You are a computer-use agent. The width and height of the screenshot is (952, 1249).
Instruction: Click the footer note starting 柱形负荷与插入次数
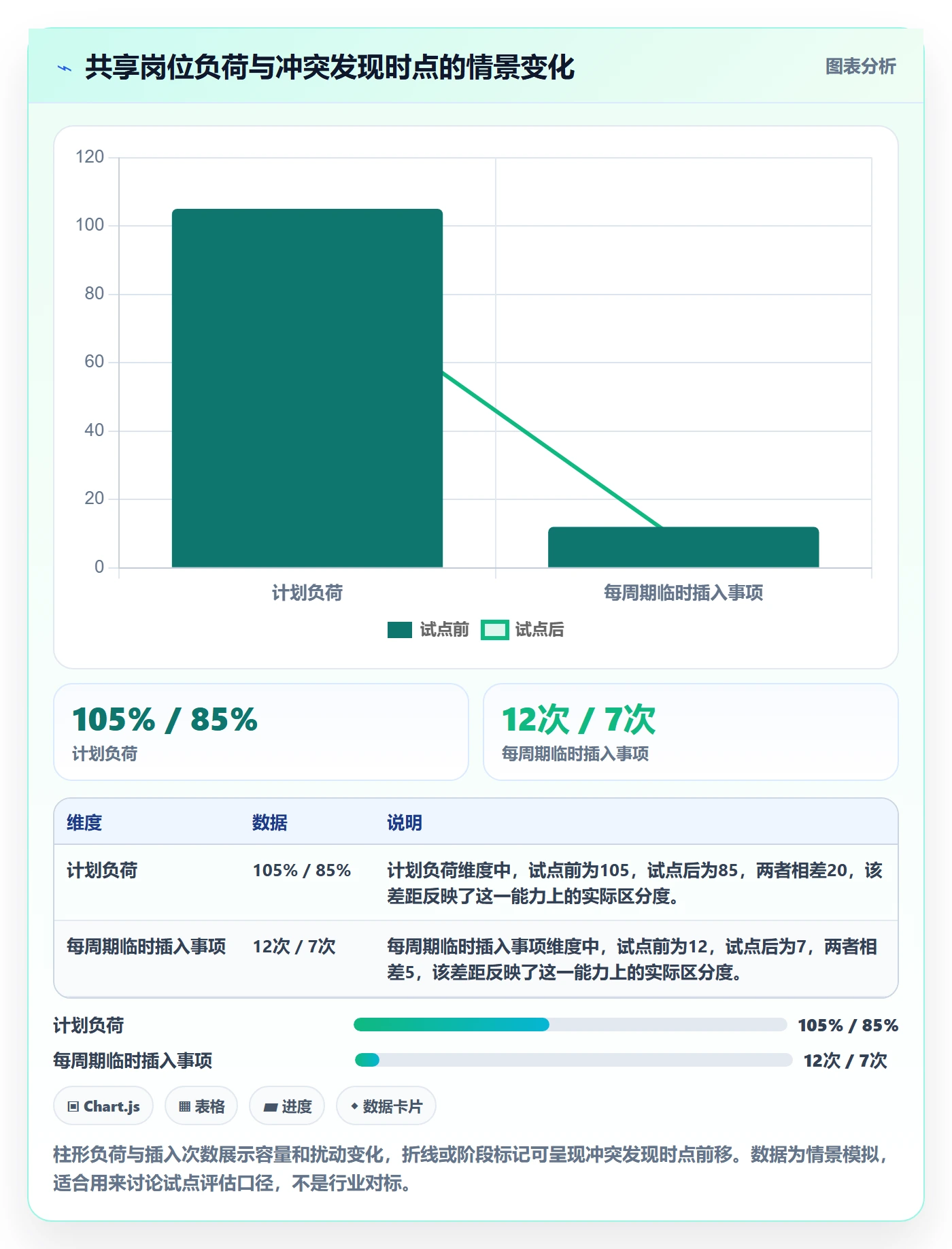pyautogui.click(x=472, y=1169)
